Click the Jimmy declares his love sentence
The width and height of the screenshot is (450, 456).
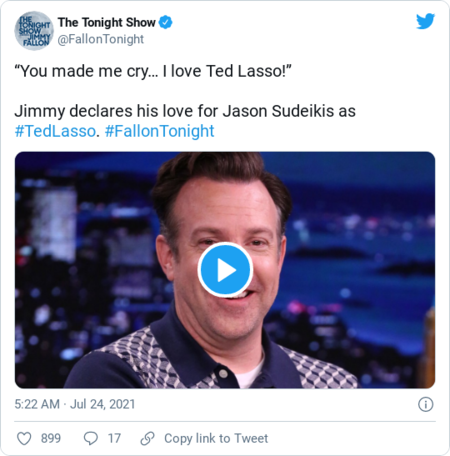pyautogui.click(x=185, y=111)
